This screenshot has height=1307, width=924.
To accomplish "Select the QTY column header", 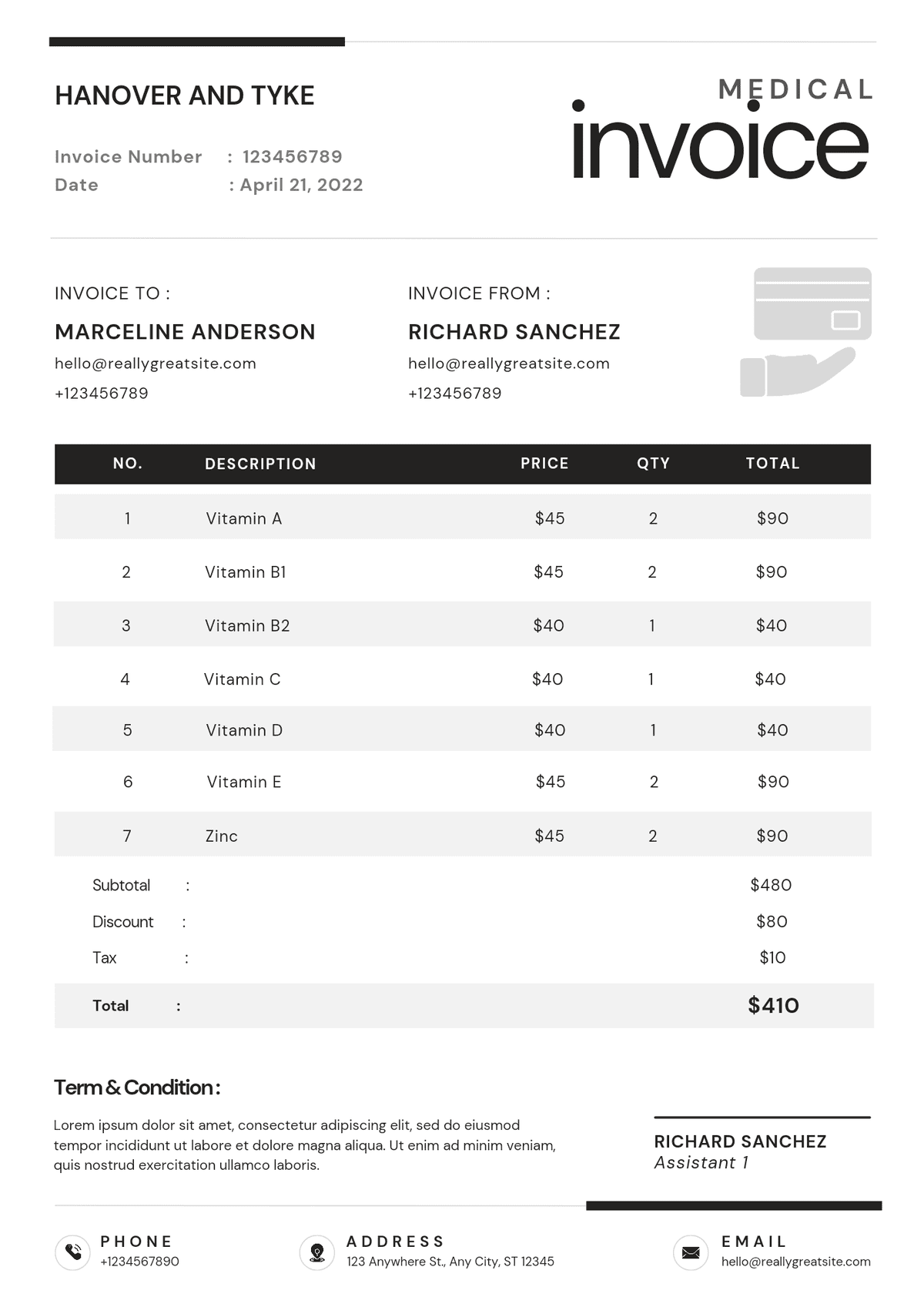I will (x=653, y=464).
